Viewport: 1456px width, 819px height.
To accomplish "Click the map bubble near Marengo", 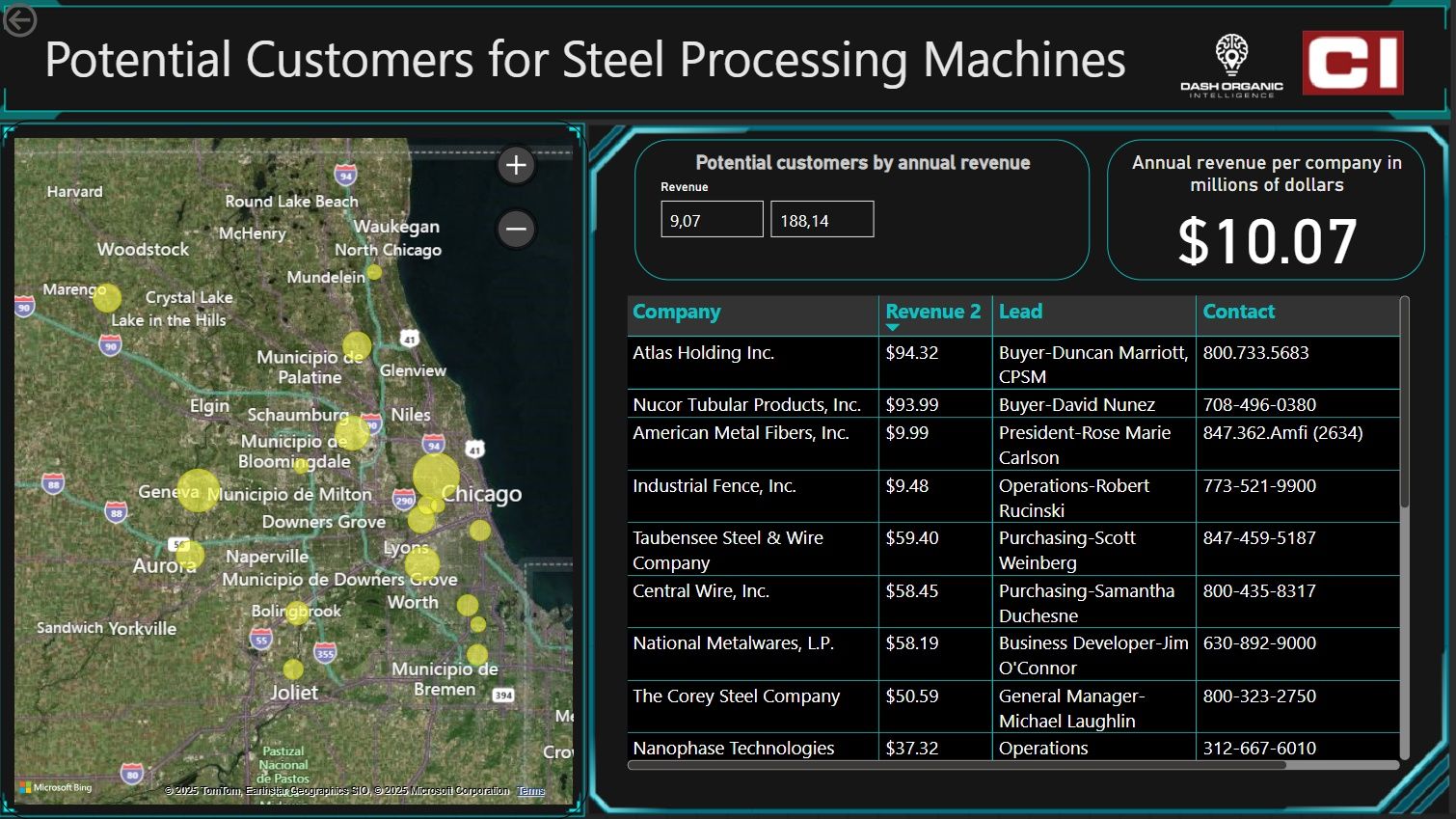I will 107,298.
